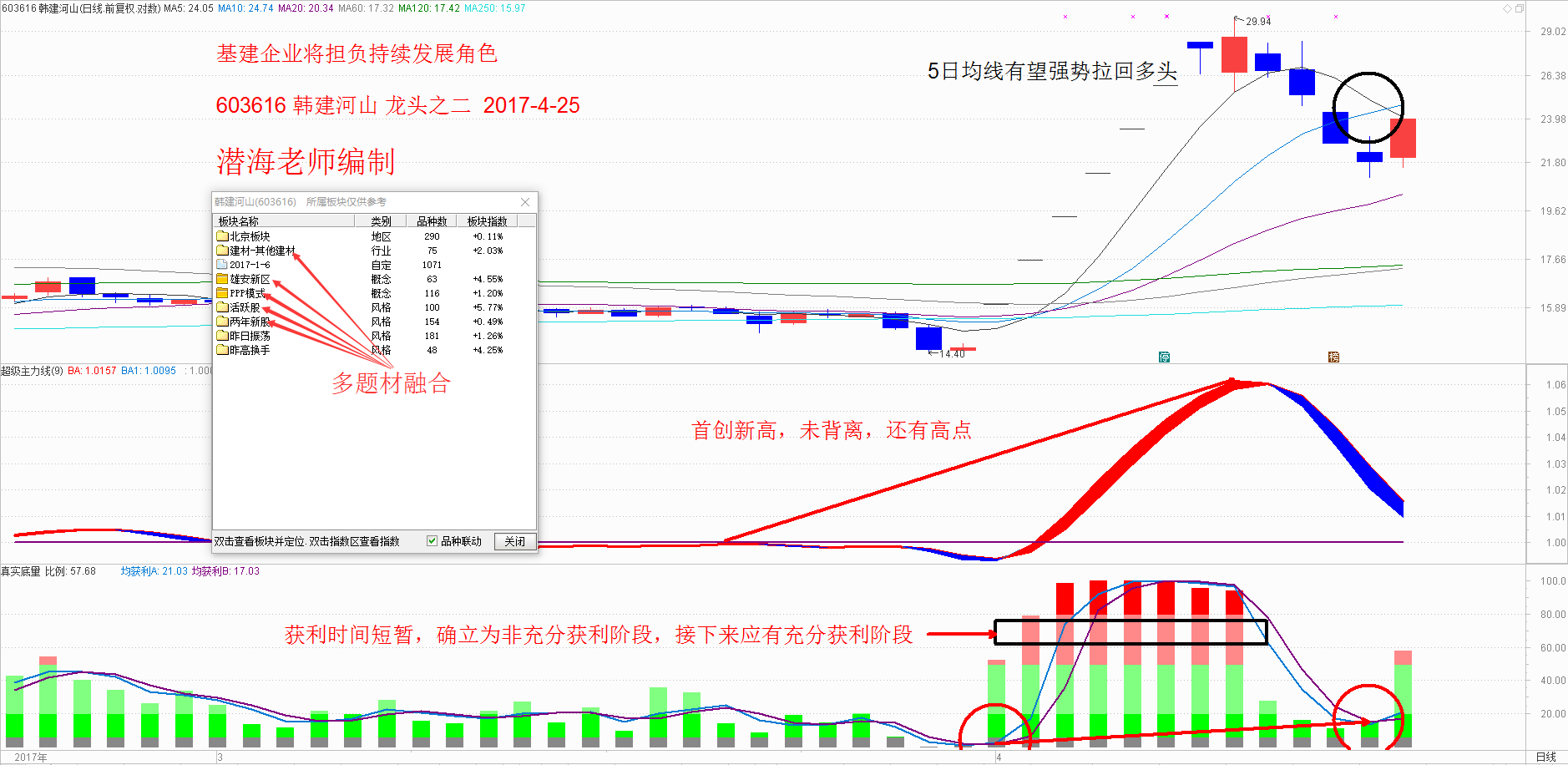Sort by 板块指数 column header
Viewport: 1568px width, 765px height.
click(487, 221)
